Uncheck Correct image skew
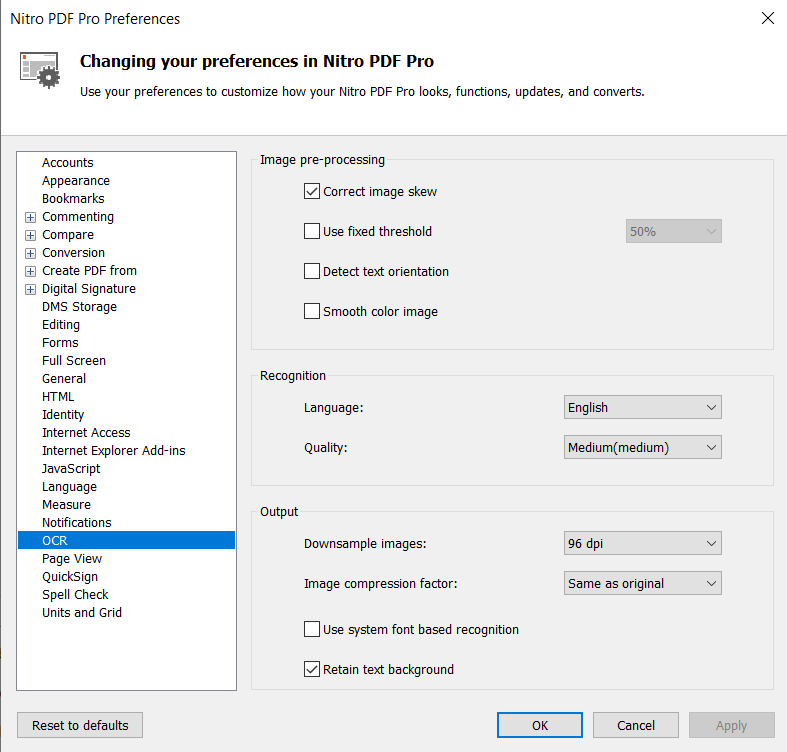Screen dimensions: 787x752 [x=312, y=191]
